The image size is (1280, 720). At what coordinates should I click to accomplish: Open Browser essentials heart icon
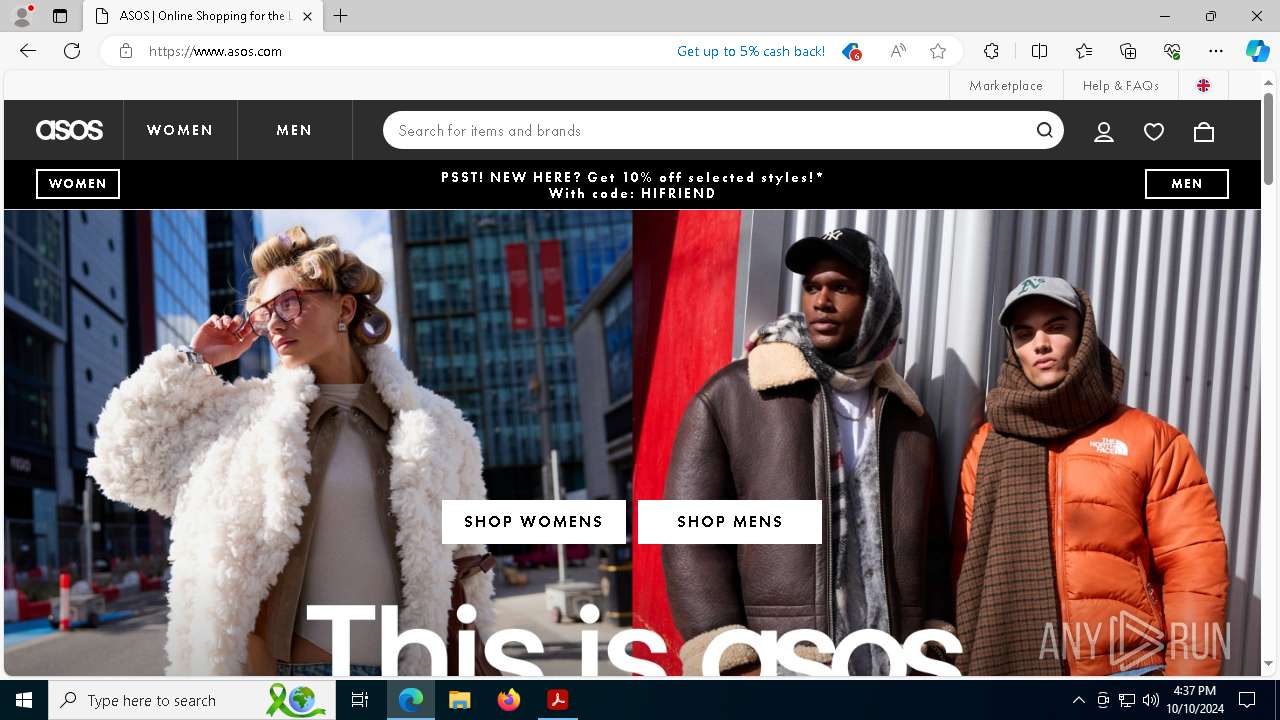1172,51
